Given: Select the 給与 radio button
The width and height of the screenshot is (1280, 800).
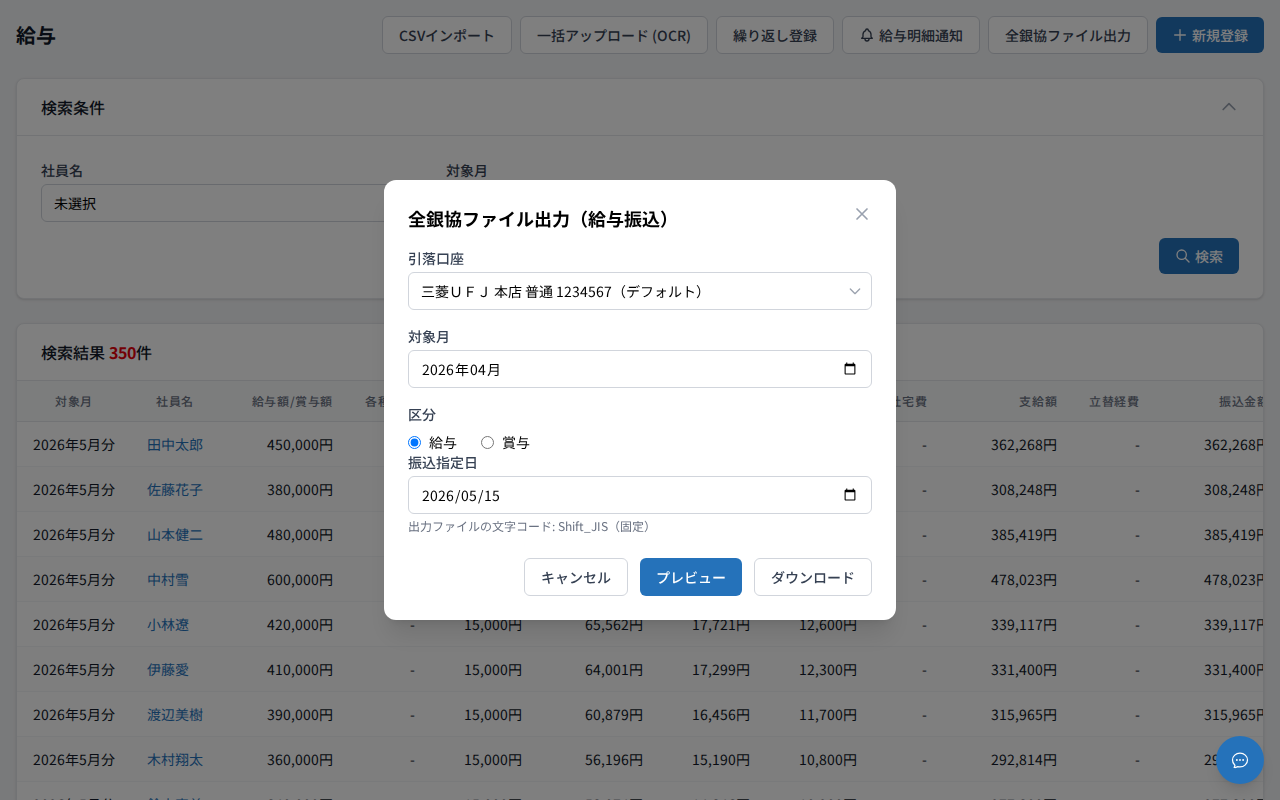Looking at the screenshot, I should pos(414,442).
